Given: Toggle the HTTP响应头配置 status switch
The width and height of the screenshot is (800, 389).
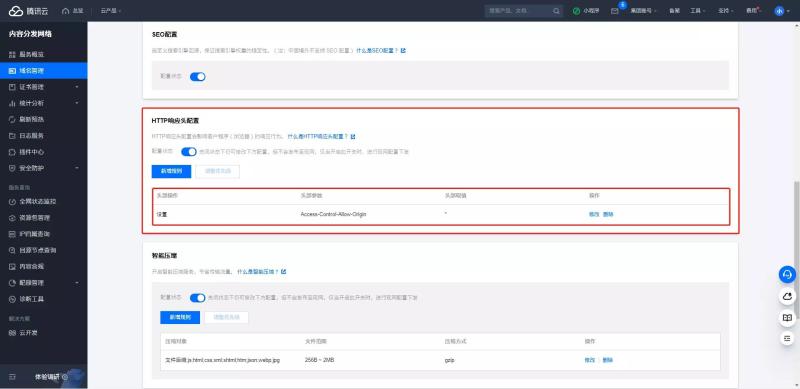Looking at the screenshot, I should click(x=189, y=152).
